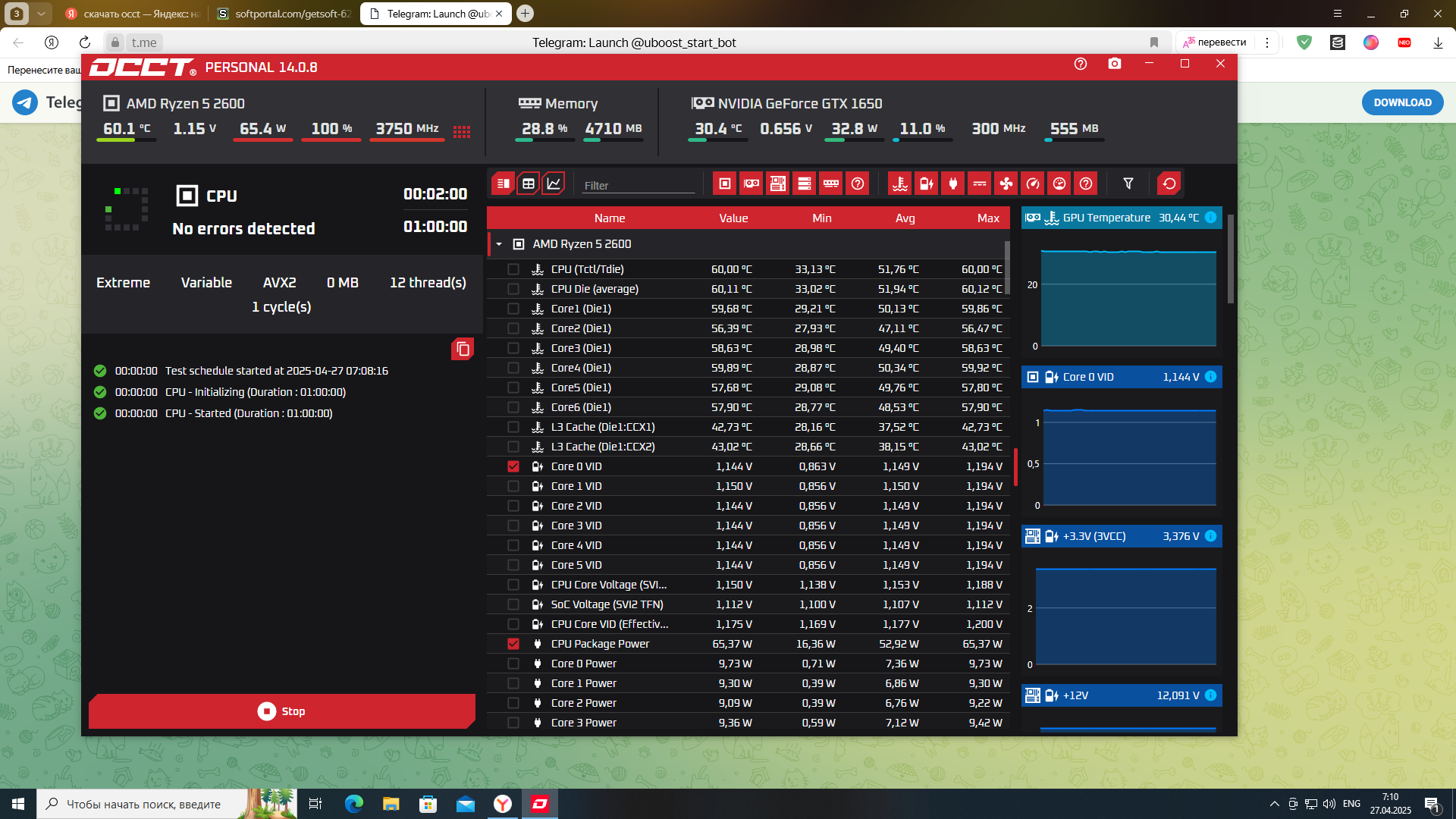The width and height of the screenshot is (1456, 819).
Task: Collapse the AMD Ryzen 5 2600 group
Action: (499, 244)
